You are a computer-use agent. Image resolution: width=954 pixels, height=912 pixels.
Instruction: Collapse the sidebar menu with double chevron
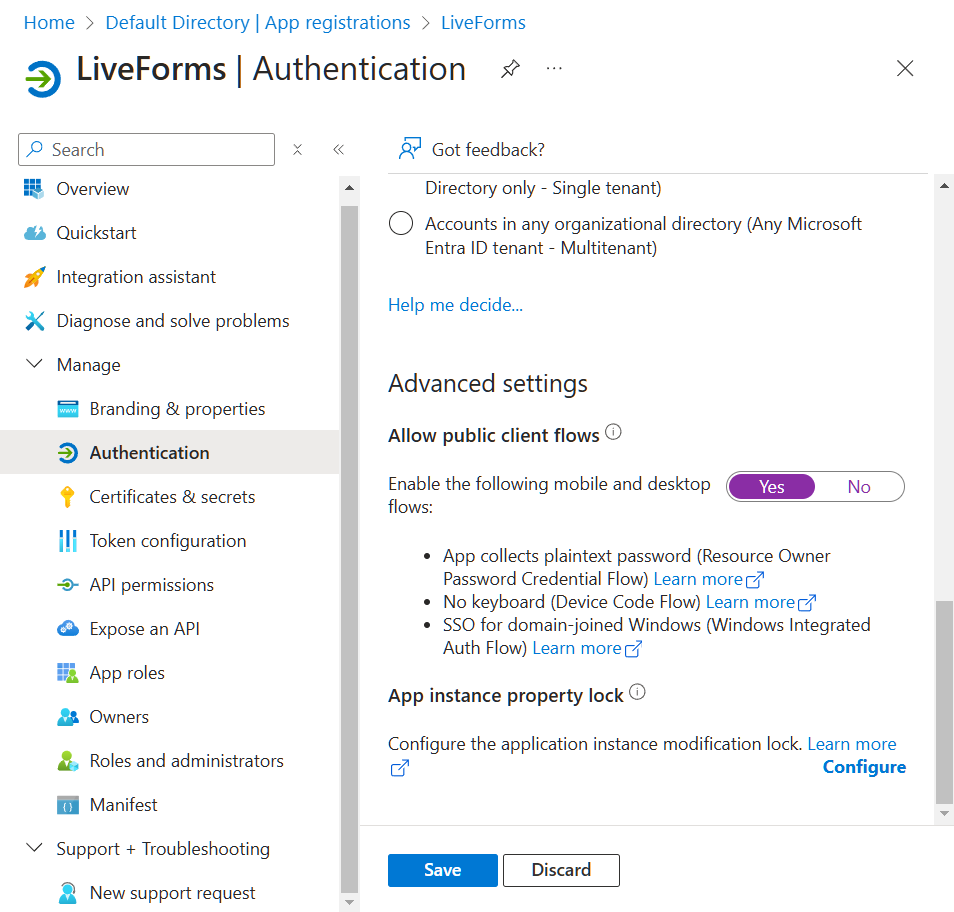coord(338,150)
